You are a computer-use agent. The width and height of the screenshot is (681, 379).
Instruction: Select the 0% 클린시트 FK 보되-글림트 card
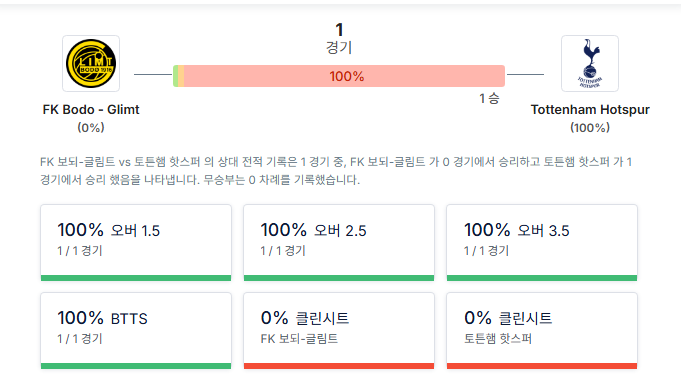(339, 331)
